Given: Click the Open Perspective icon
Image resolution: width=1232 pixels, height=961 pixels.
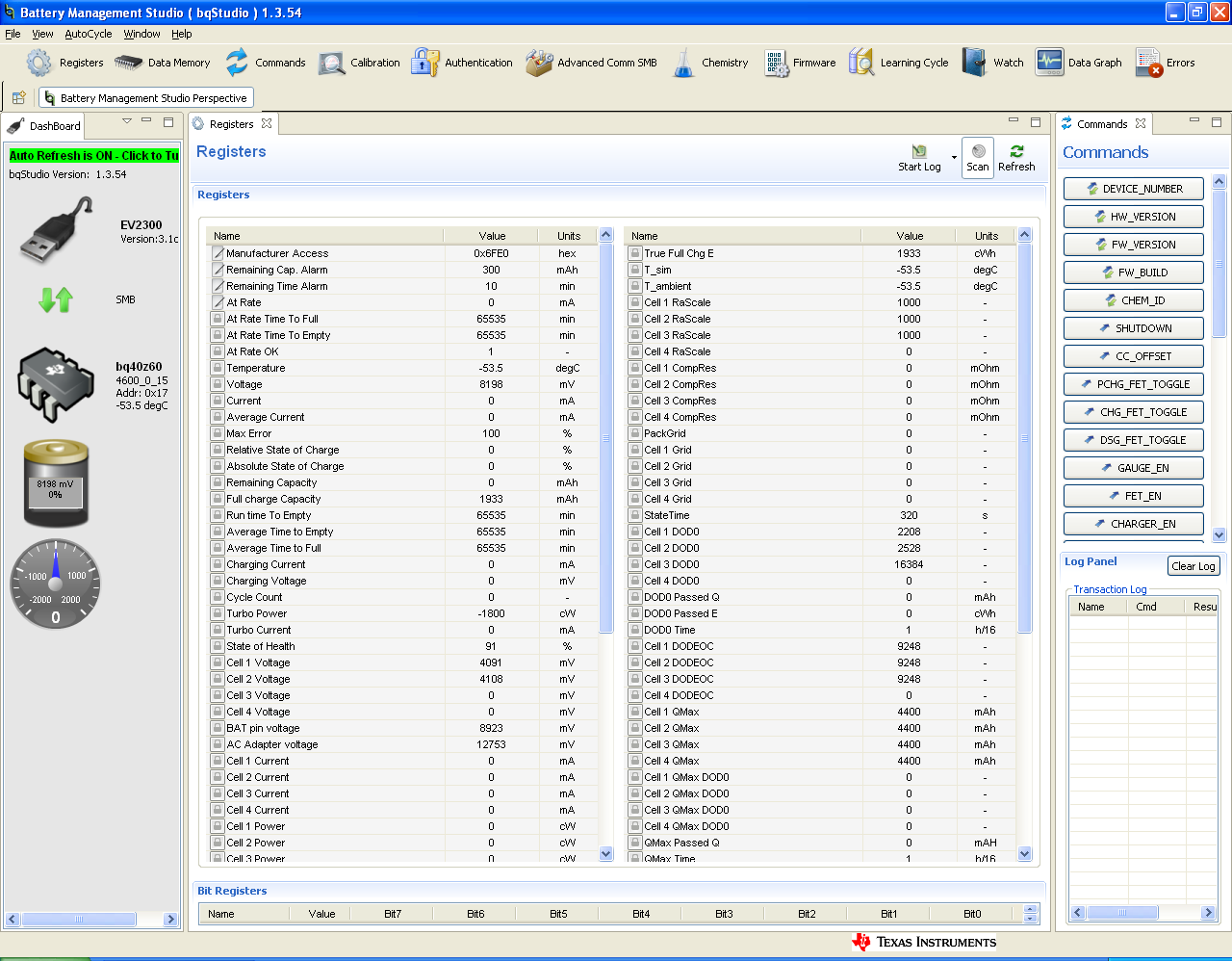Looking at the screenshot, I should (x=18, y=98).
